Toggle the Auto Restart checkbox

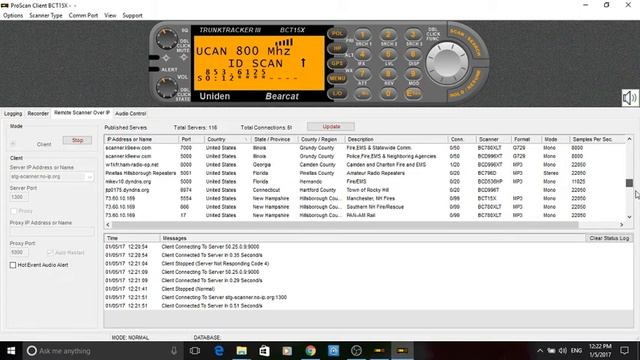pyautogui.click(x=50, y=253)
